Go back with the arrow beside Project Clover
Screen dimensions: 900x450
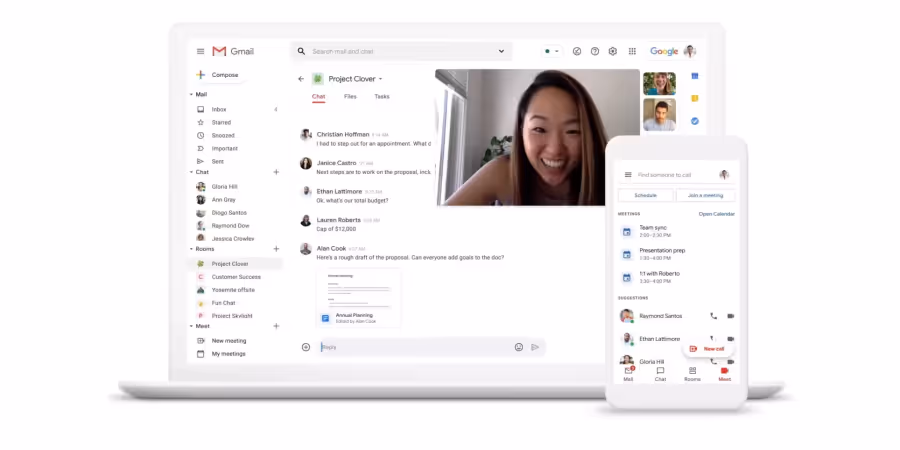(x=301, y=79)
